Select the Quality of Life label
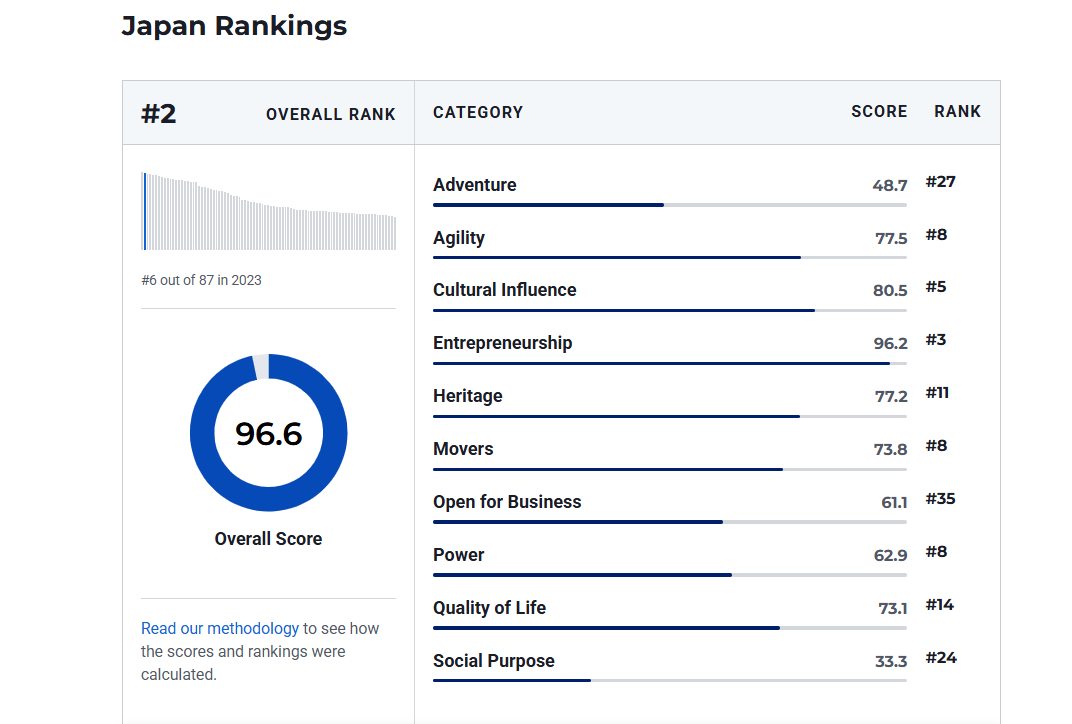The height and width of the screenshot is (724, 1072). 489,608
